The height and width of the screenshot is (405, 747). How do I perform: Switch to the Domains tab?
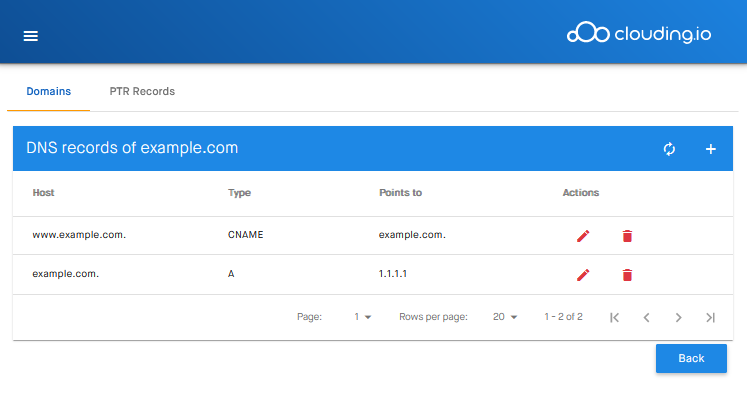49,91
